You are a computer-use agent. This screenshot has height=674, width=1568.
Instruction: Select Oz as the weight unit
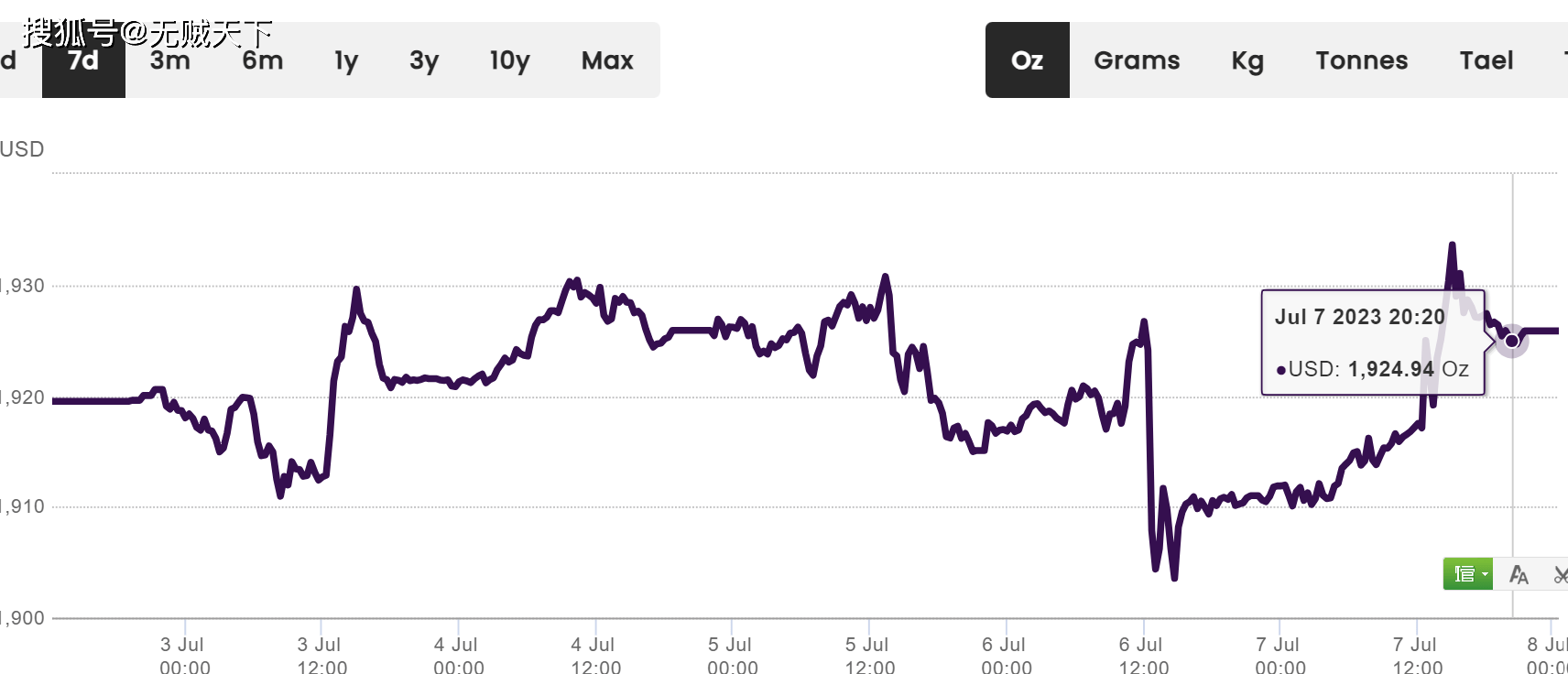pos(1027,60)
